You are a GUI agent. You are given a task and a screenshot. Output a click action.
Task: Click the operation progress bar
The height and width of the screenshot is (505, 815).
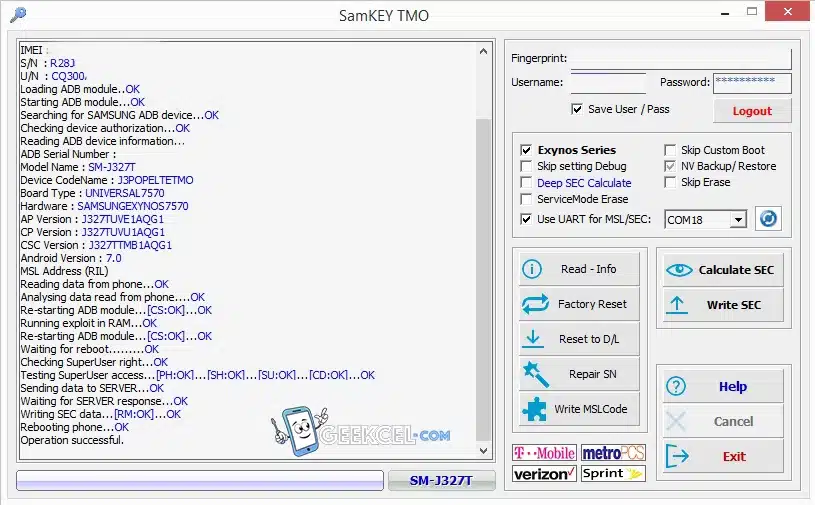point(200,481)
